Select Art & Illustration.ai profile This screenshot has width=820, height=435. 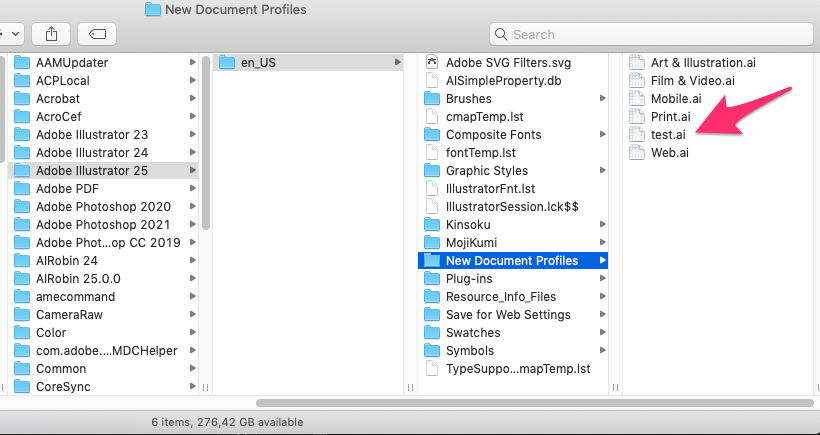pos(702,63)
